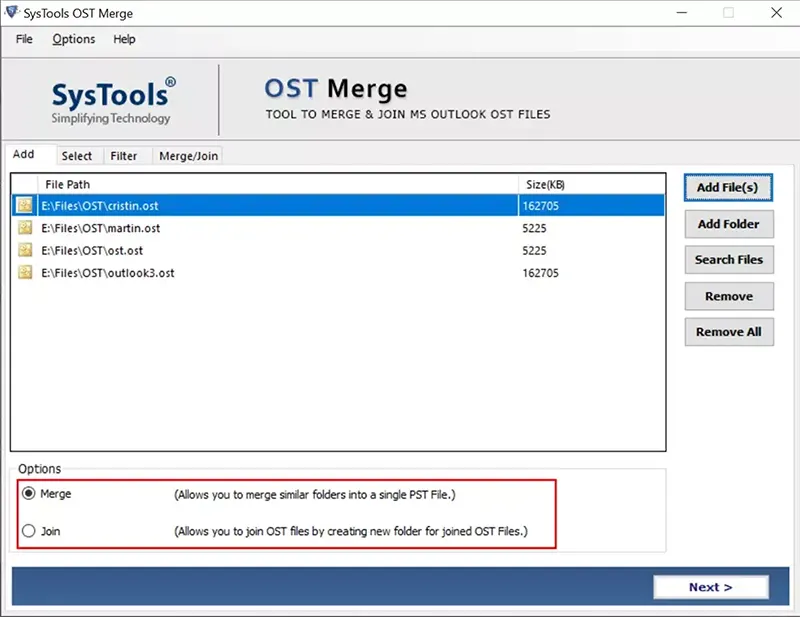Minimize the SysTools OST Merge window

point(682,12)
